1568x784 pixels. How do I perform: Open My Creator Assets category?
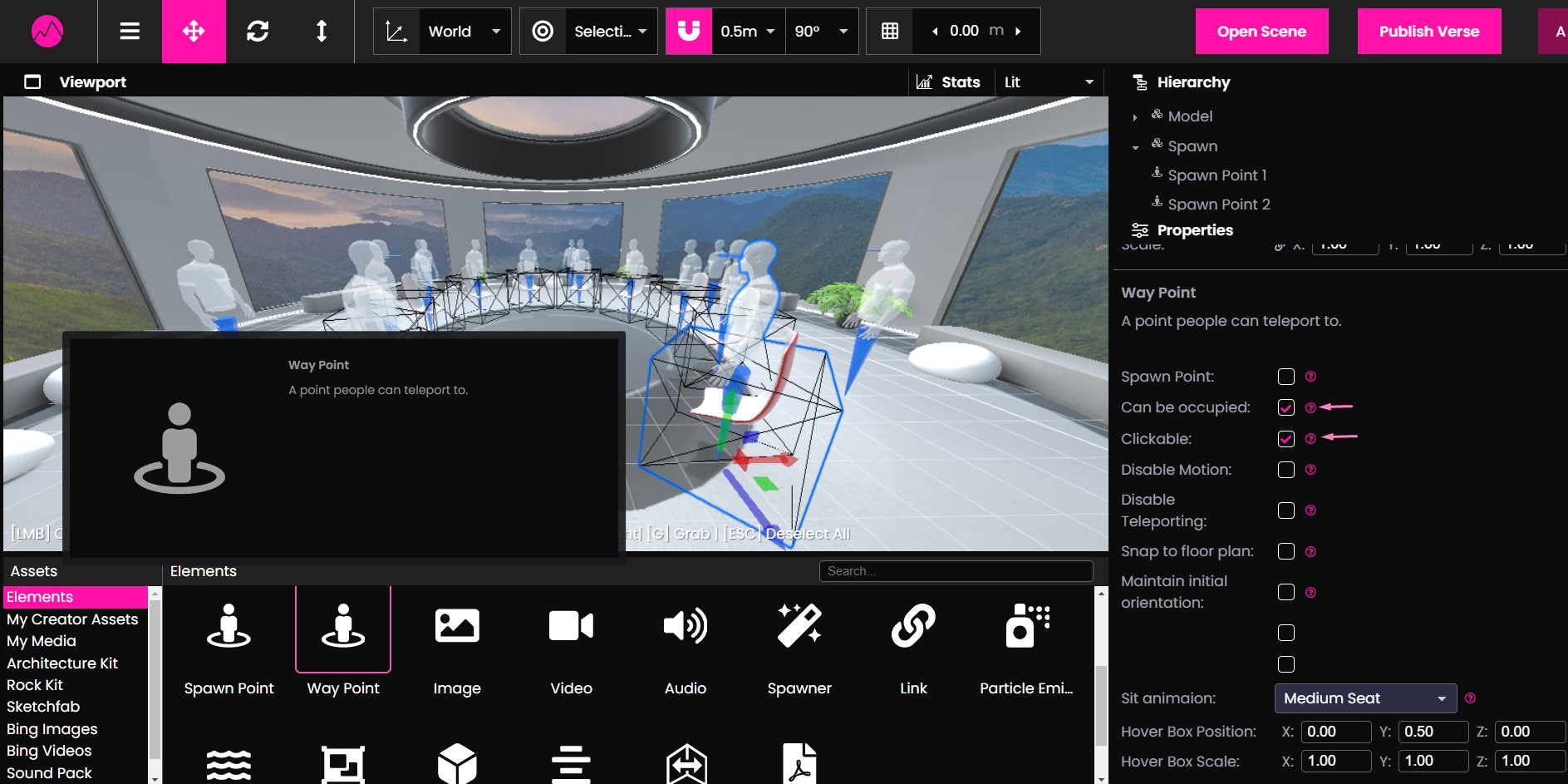(72, 619)
